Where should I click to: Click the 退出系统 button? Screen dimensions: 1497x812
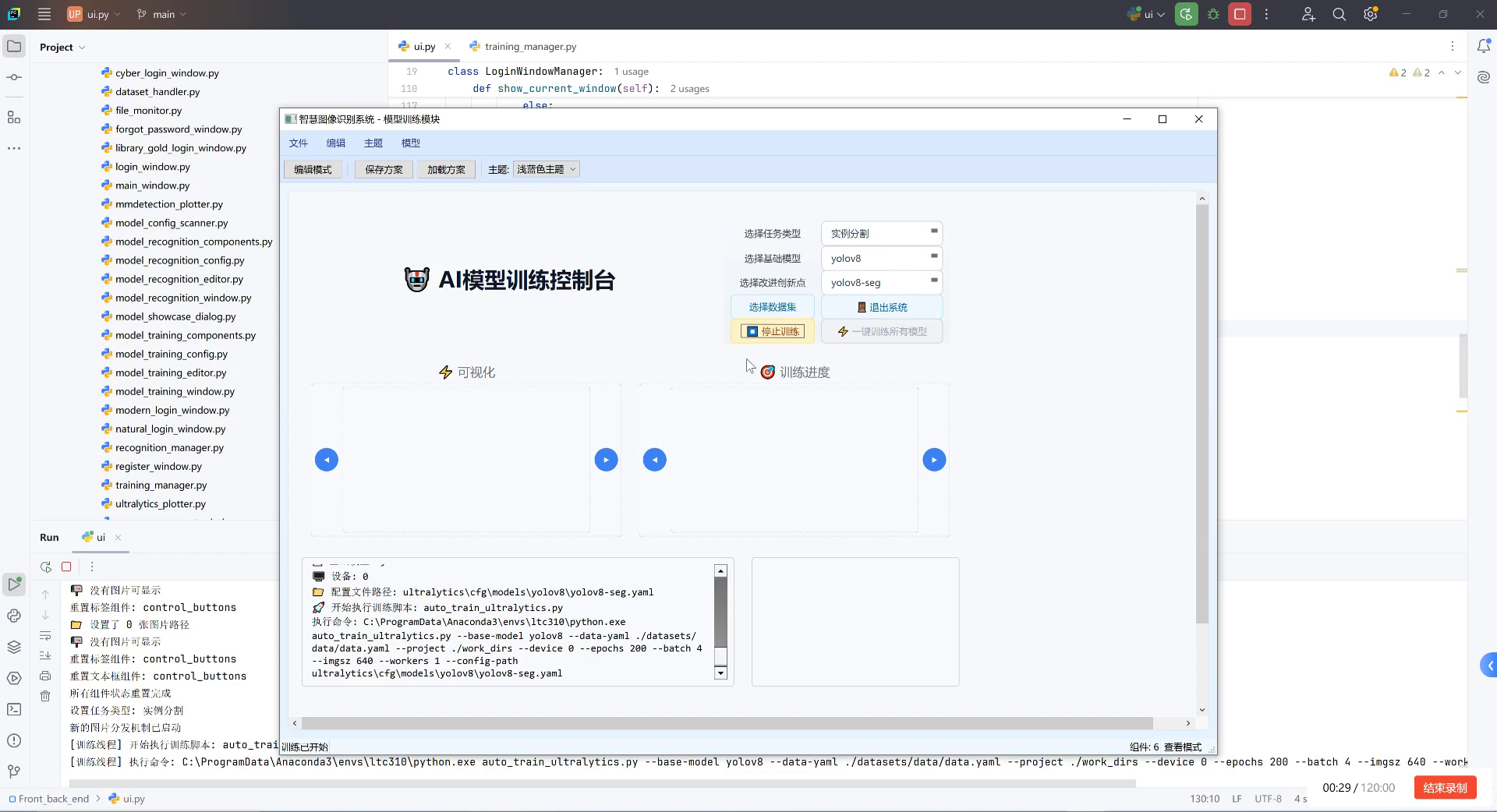point(882,307)
